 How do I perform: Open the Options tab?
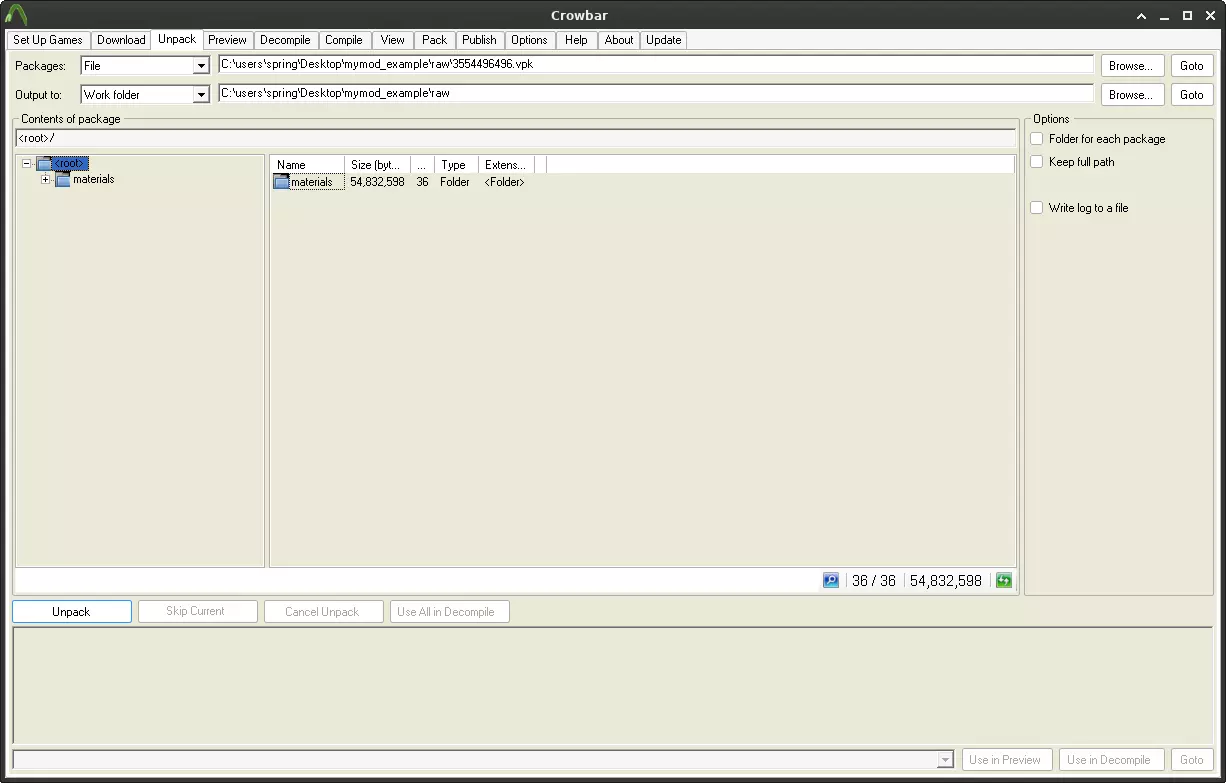529,40
